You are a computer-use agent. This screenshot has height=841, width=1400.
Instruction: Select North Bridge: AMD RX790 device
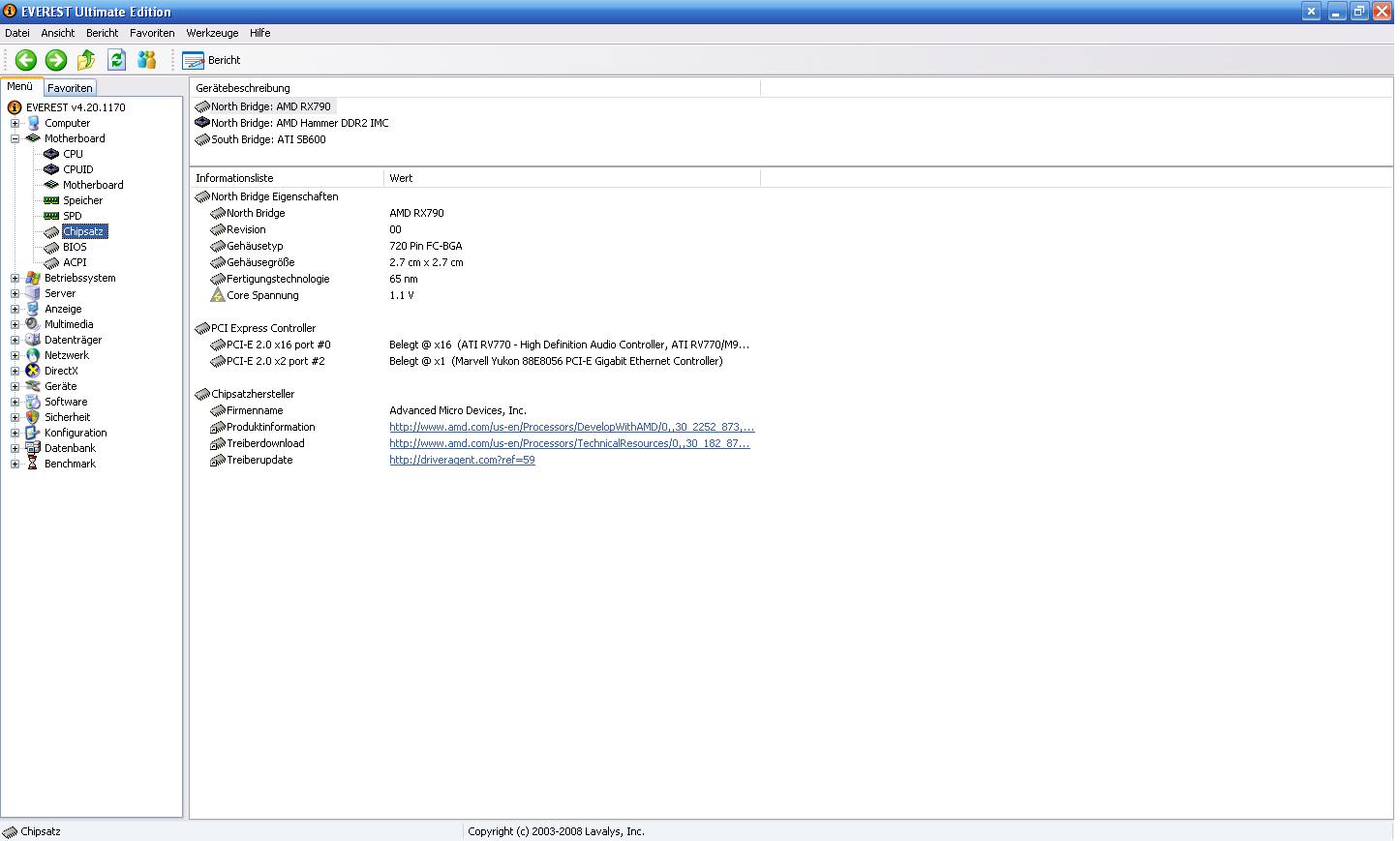pyautogui.click(x=270, y=106)
